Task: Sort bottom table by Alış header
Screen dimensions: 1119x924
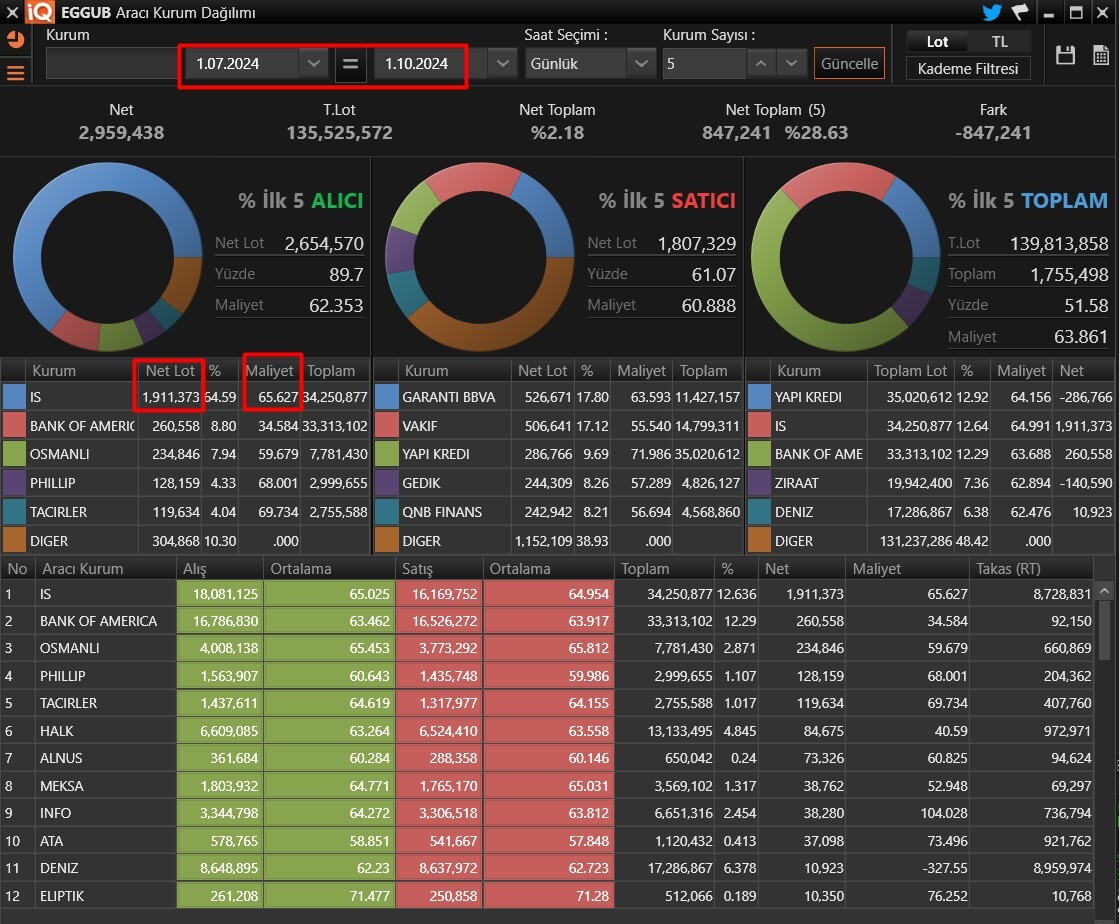Action: [x=219, y=569]
